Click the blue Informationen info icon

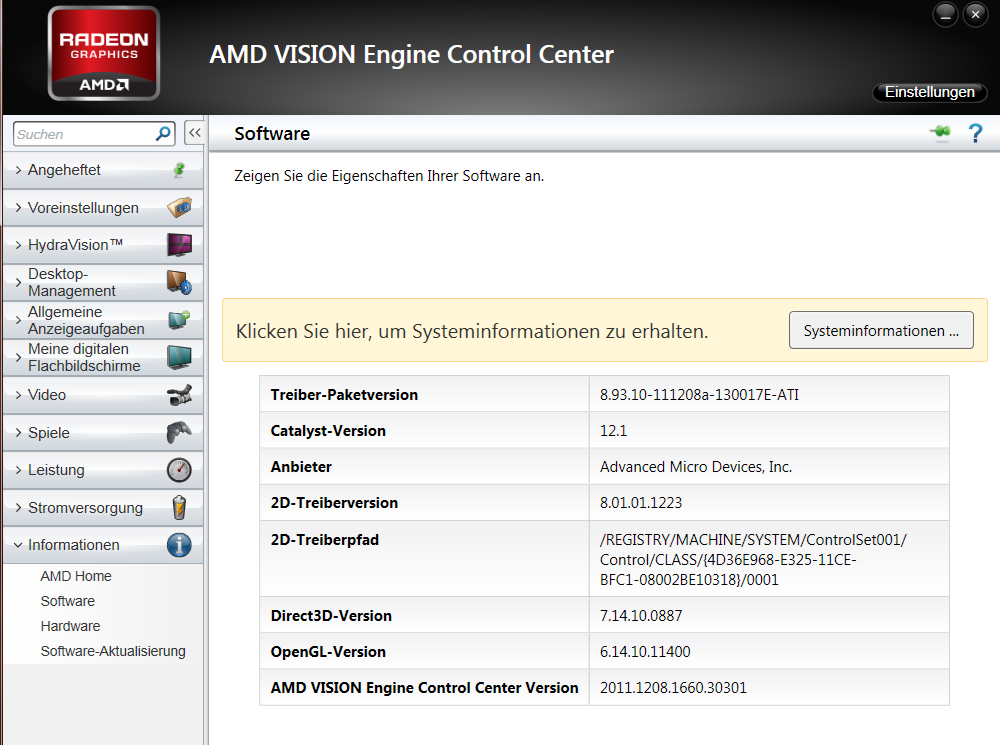(x=179, y=545)
